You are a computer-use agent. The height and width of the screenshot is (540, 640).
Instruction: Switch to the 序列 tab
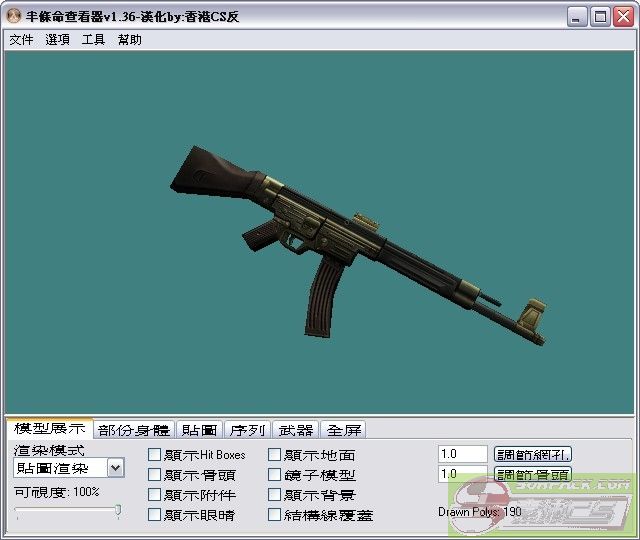(247, 430)
